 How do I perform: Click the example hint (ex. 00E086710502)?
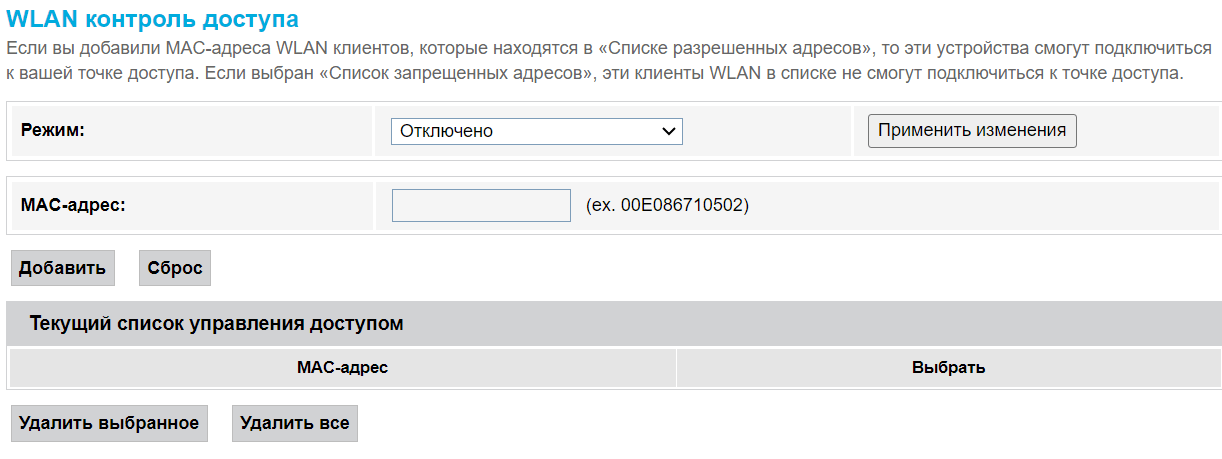pyautogui.click(x=667, y=205)
